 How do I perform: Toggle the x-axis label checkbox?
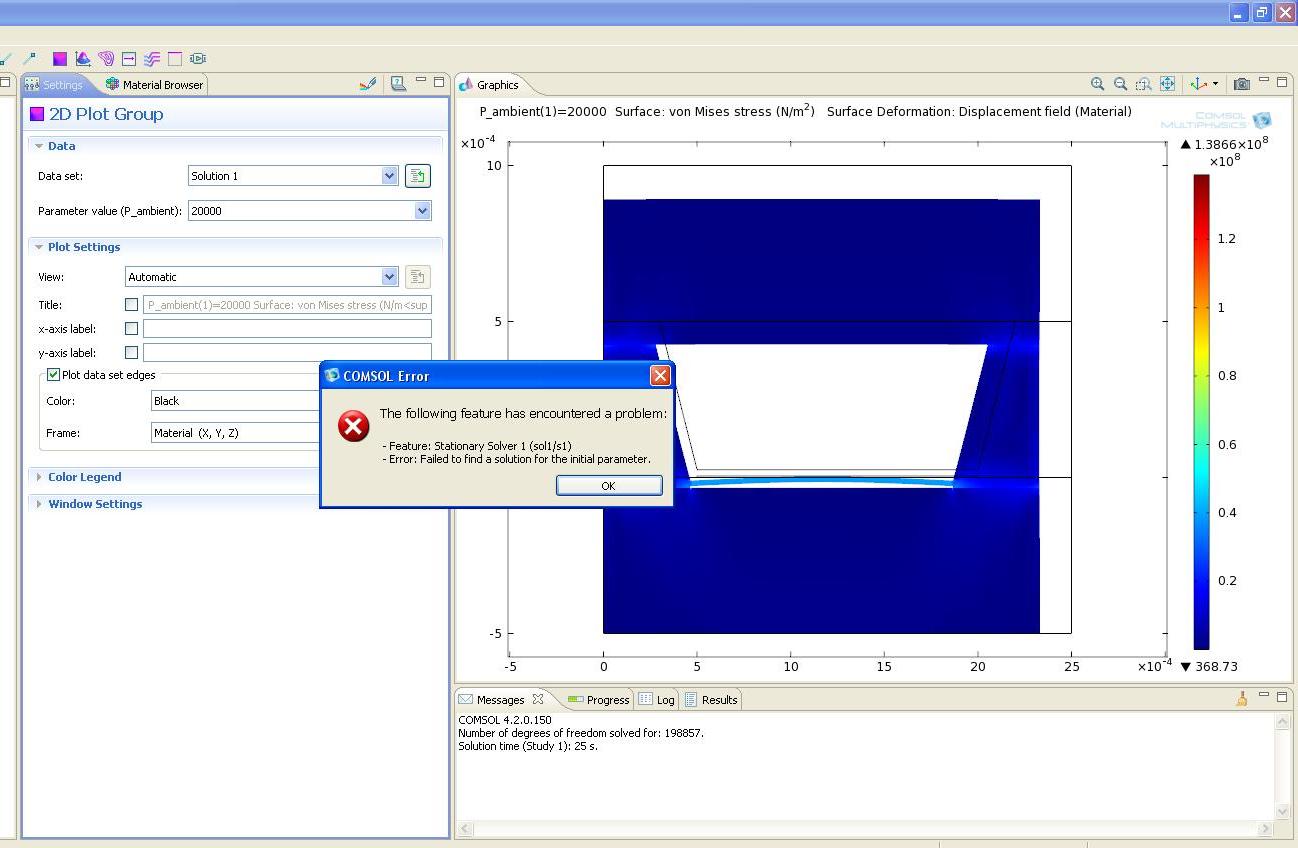coord(131,329)
